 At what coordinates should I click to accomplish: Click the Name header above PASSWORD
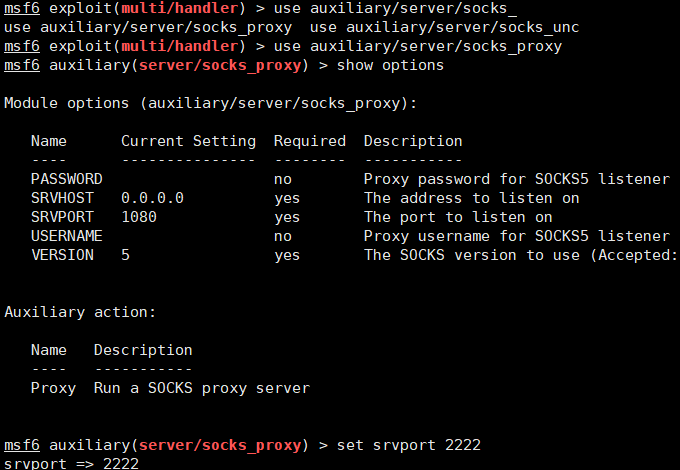[x=49, y=141]
